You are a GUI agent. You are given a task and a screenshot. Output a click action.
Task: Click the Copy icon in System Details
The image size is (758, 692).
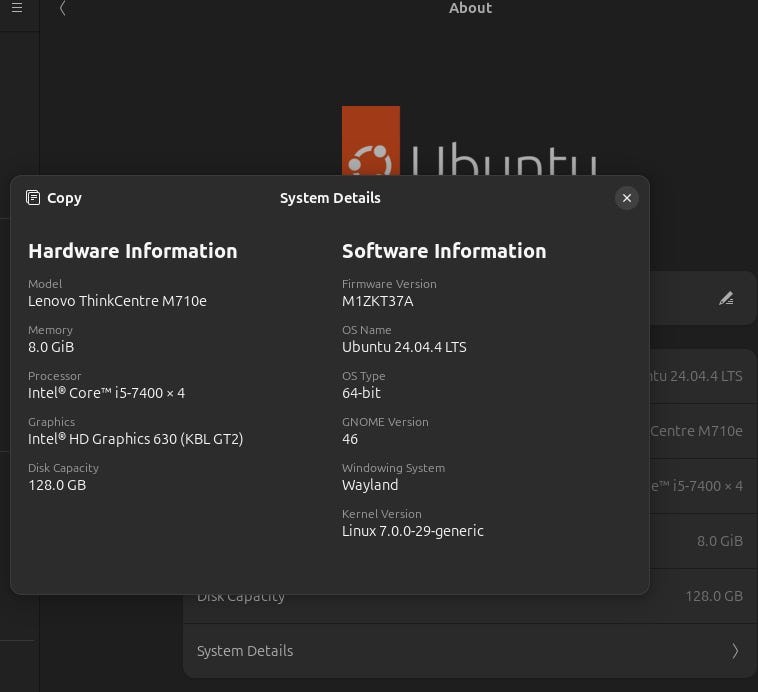tap(33, 198)
